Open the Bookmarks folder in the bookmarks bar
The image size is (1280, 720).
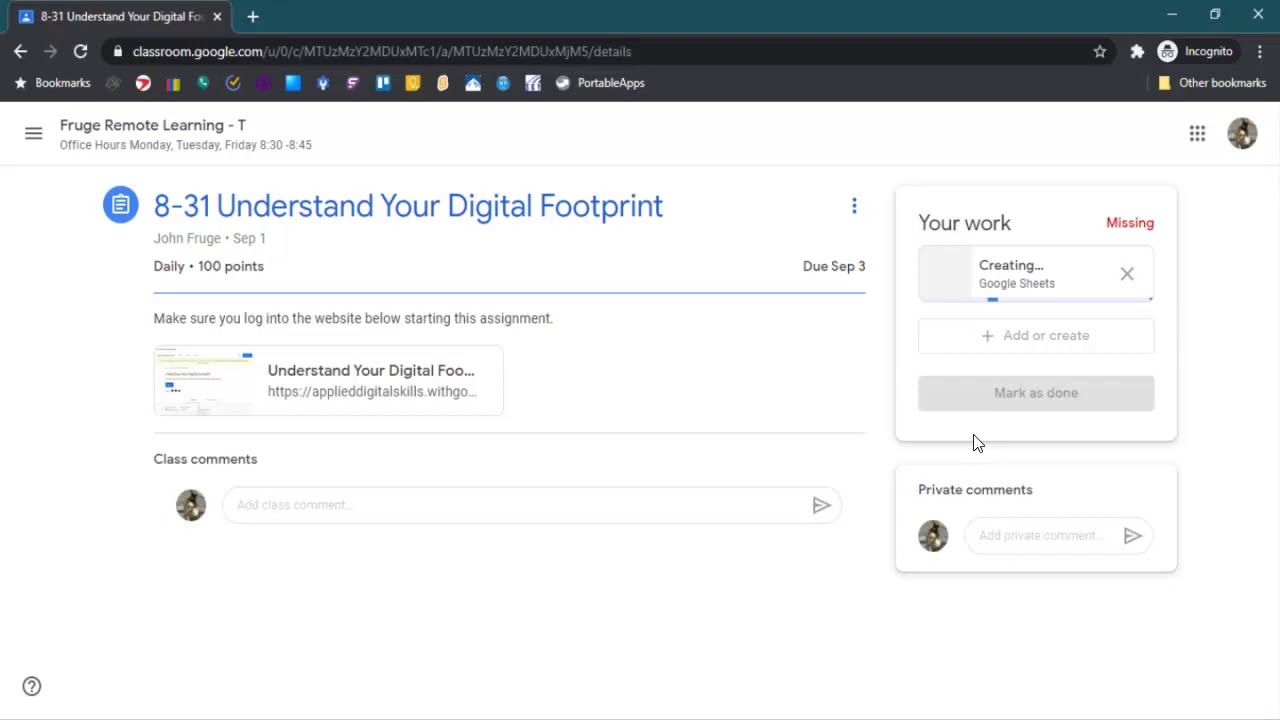tap(52, 83)
